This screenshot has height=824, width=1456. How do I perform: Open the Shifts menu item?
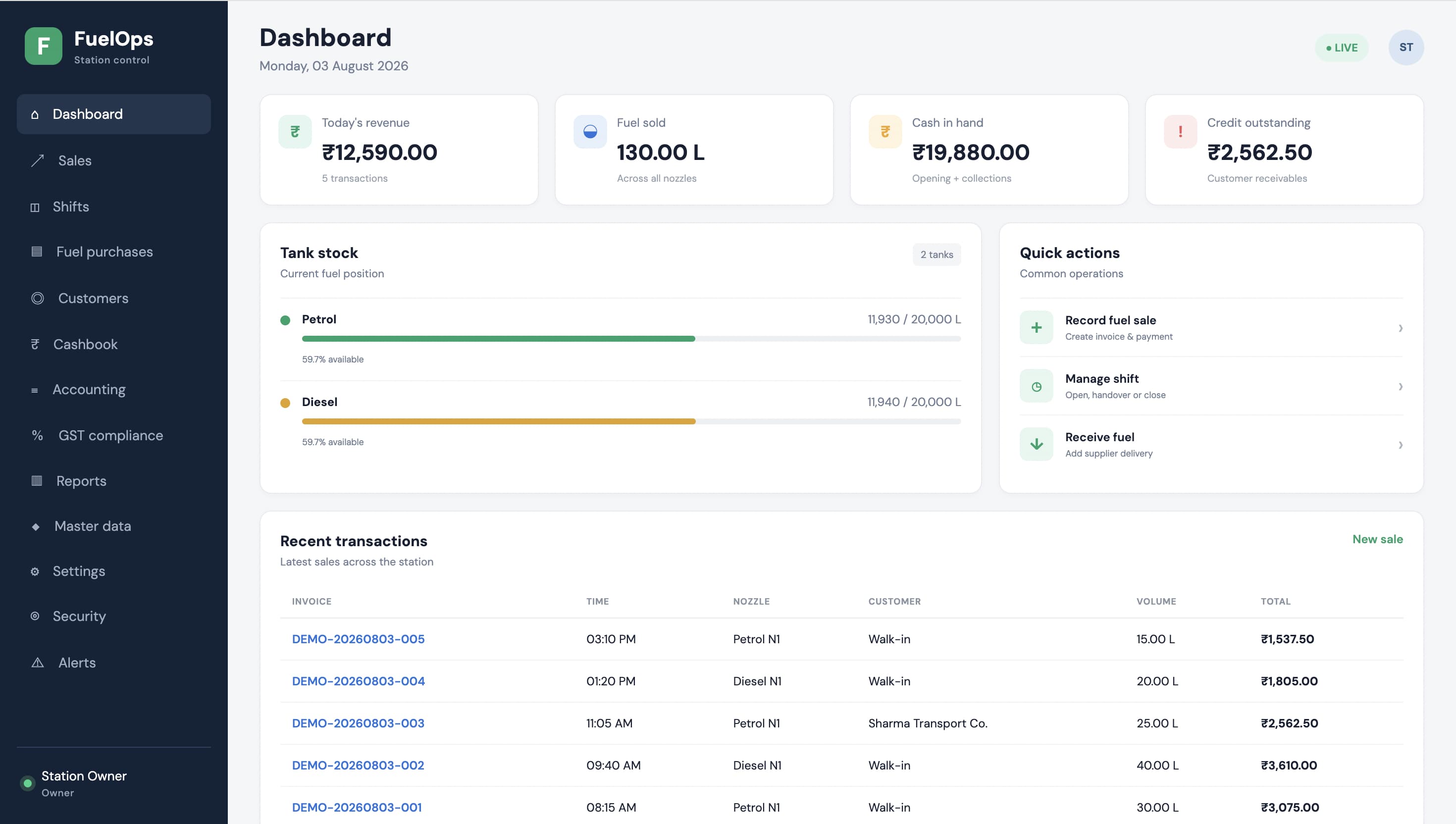pos(114,207)
